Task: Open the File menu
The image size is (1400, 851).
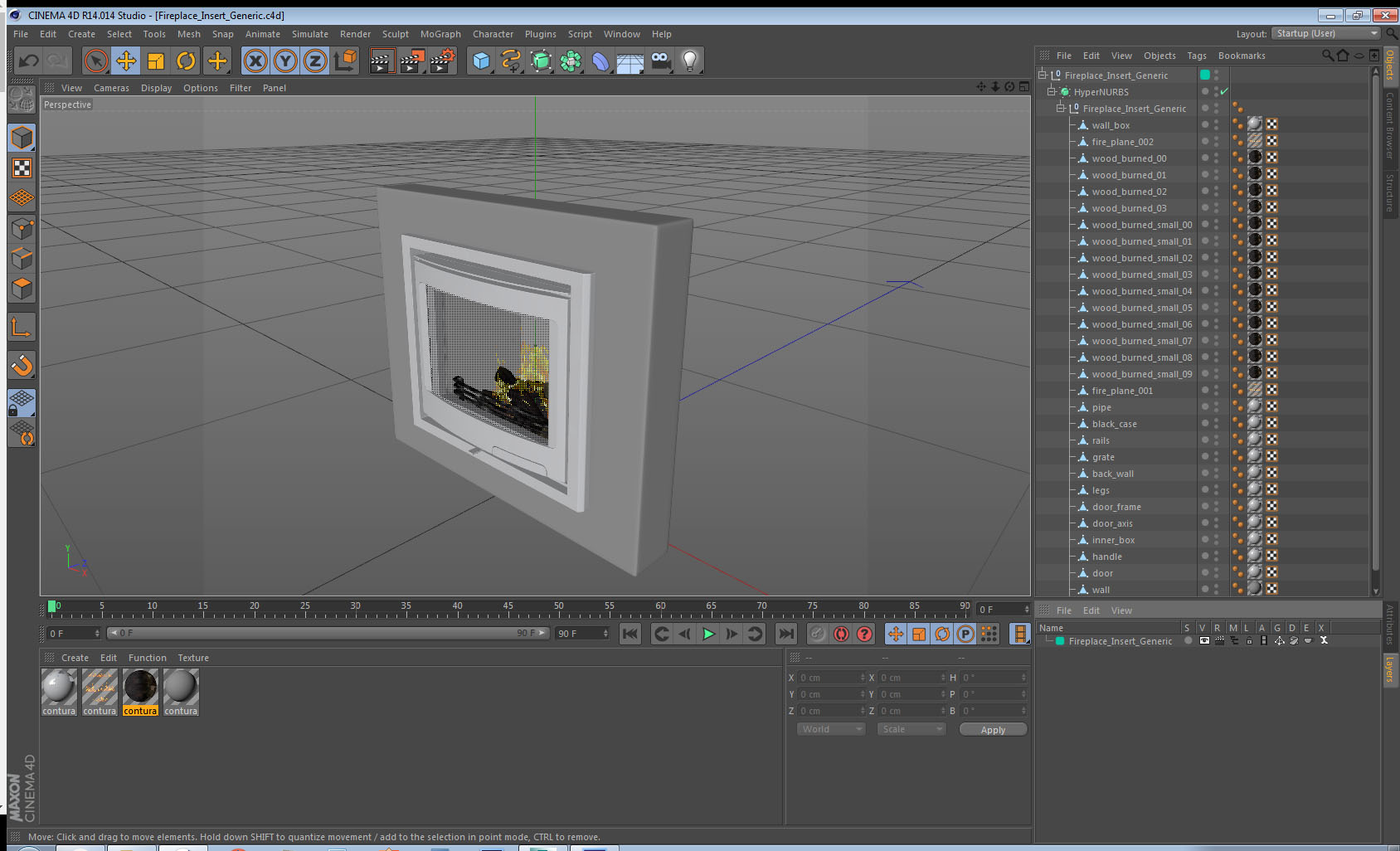Action: (21, 34)
